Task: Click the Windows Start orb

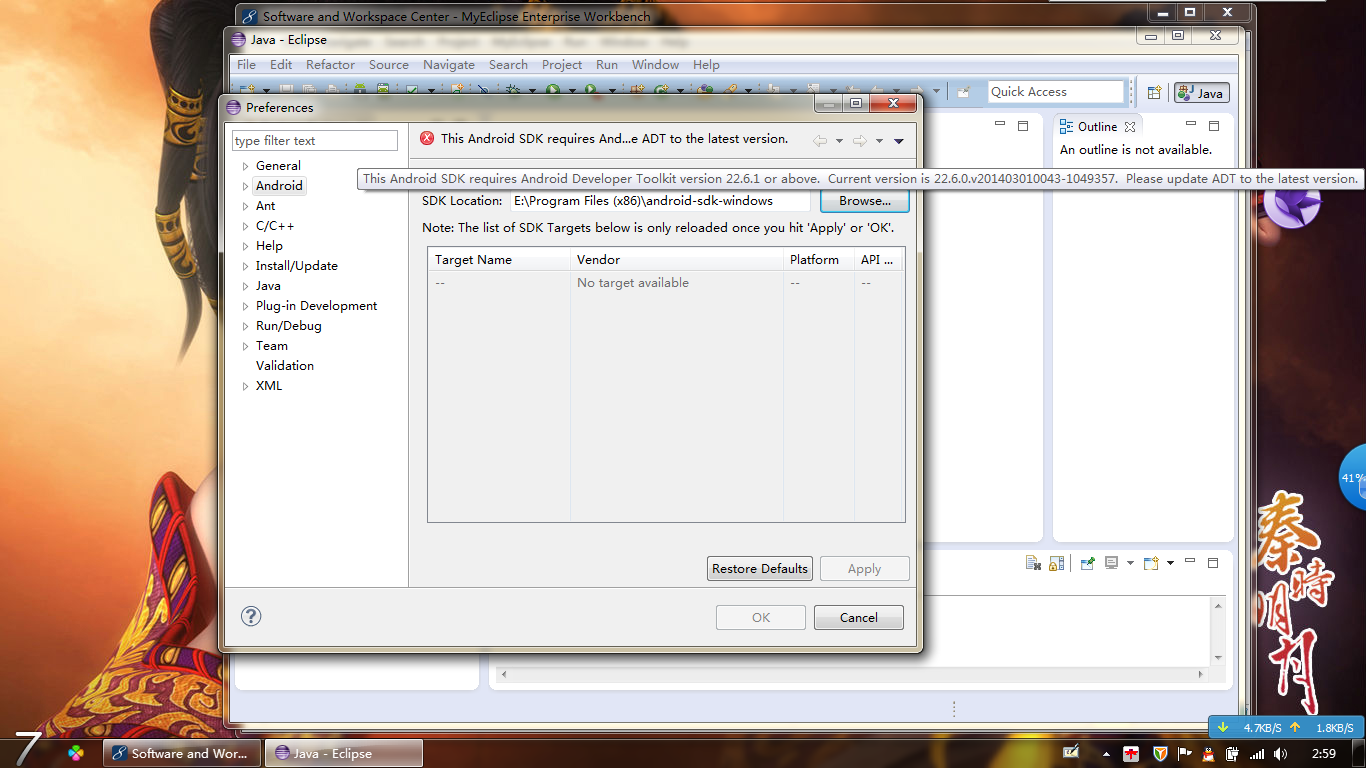Action: (x=28, y=750)
